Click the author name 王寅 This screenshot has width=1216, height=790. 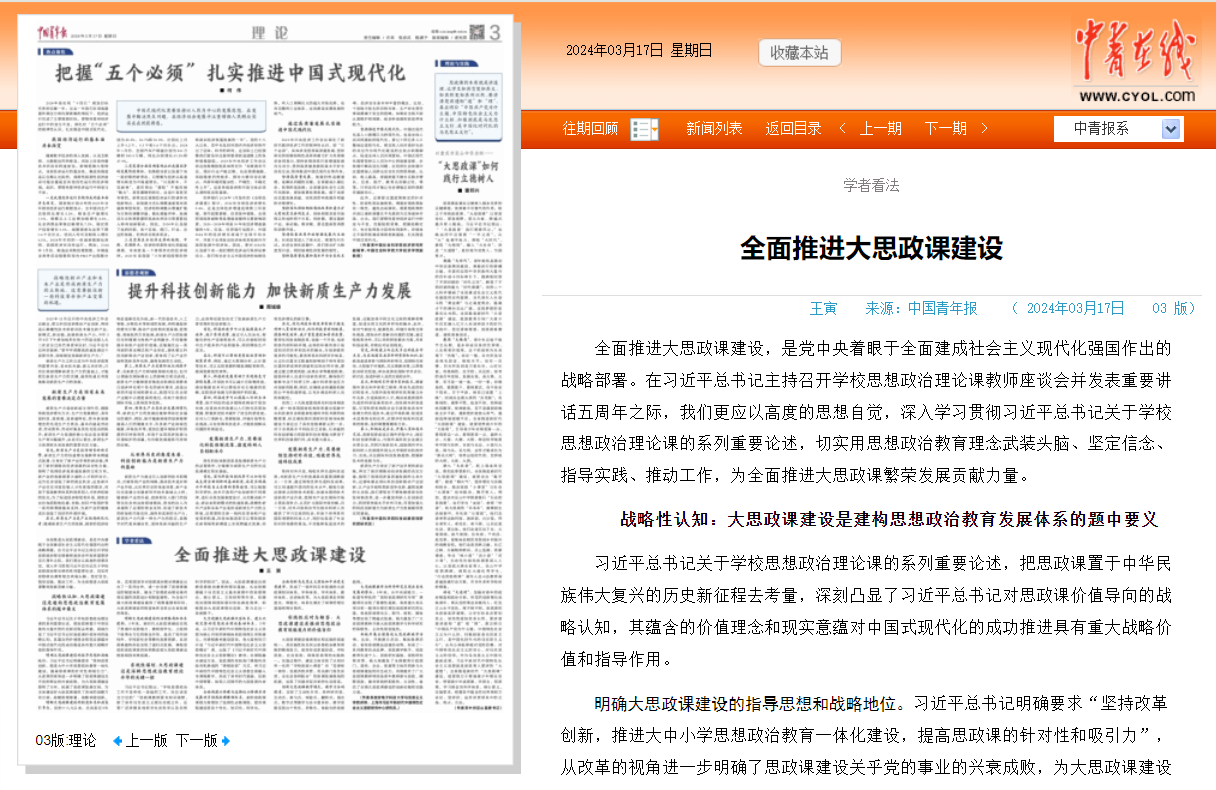823,308
